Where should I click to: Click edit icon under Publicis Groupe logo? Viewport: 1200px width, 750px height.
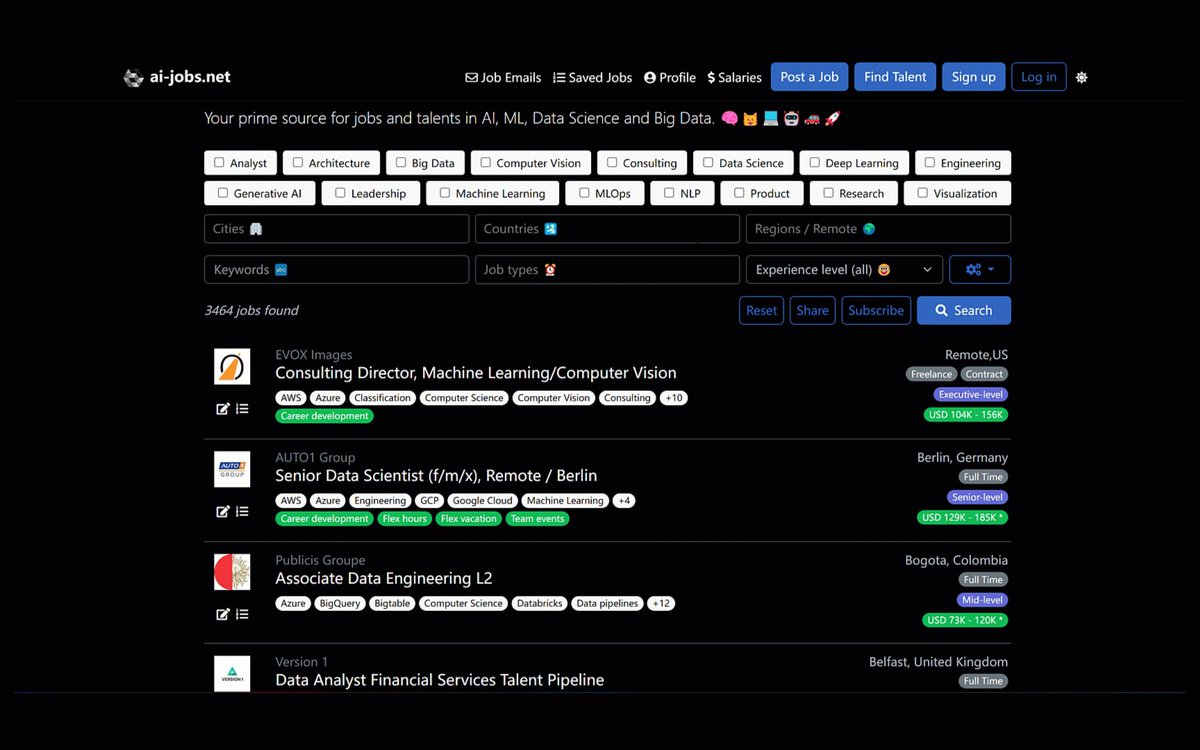tap(223, 614)
